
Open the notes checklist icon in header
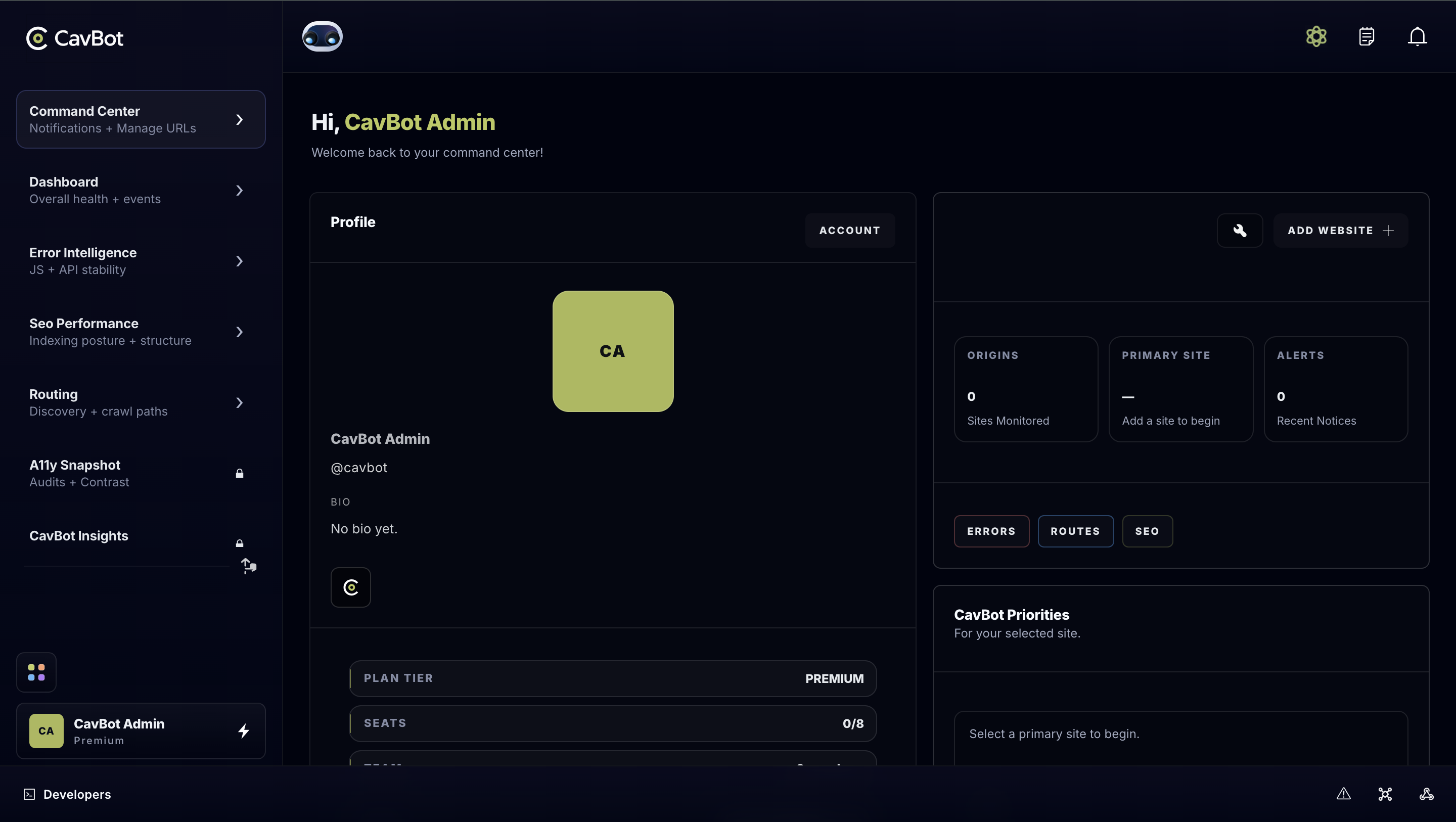pyautogui.click(x=1366, y=37)
